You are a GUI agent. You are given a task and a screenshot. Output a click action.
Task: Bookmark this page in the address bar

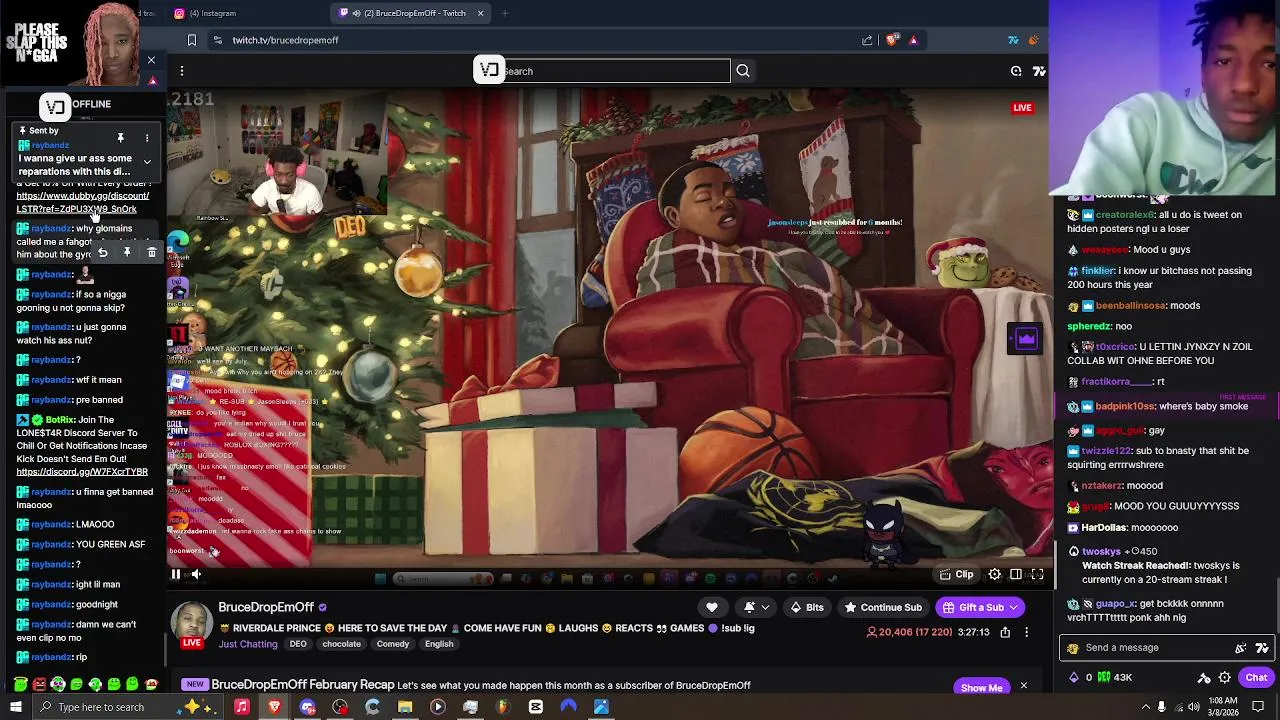point(192,40)
